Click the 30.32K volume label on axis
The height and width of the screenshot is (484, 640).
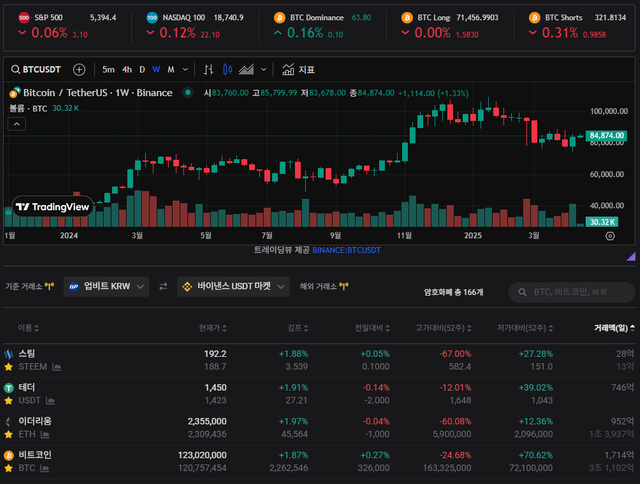click(x=602, y=222)
